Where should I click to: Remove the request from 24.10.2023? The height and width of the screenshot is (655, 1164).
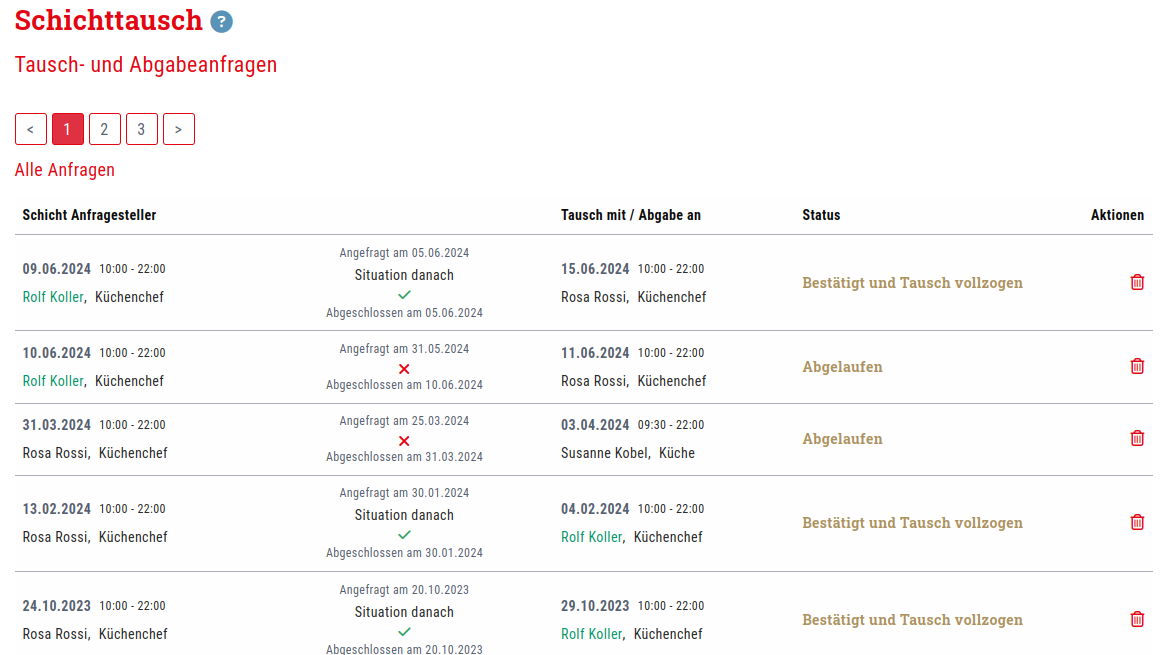pos(1137,619)
